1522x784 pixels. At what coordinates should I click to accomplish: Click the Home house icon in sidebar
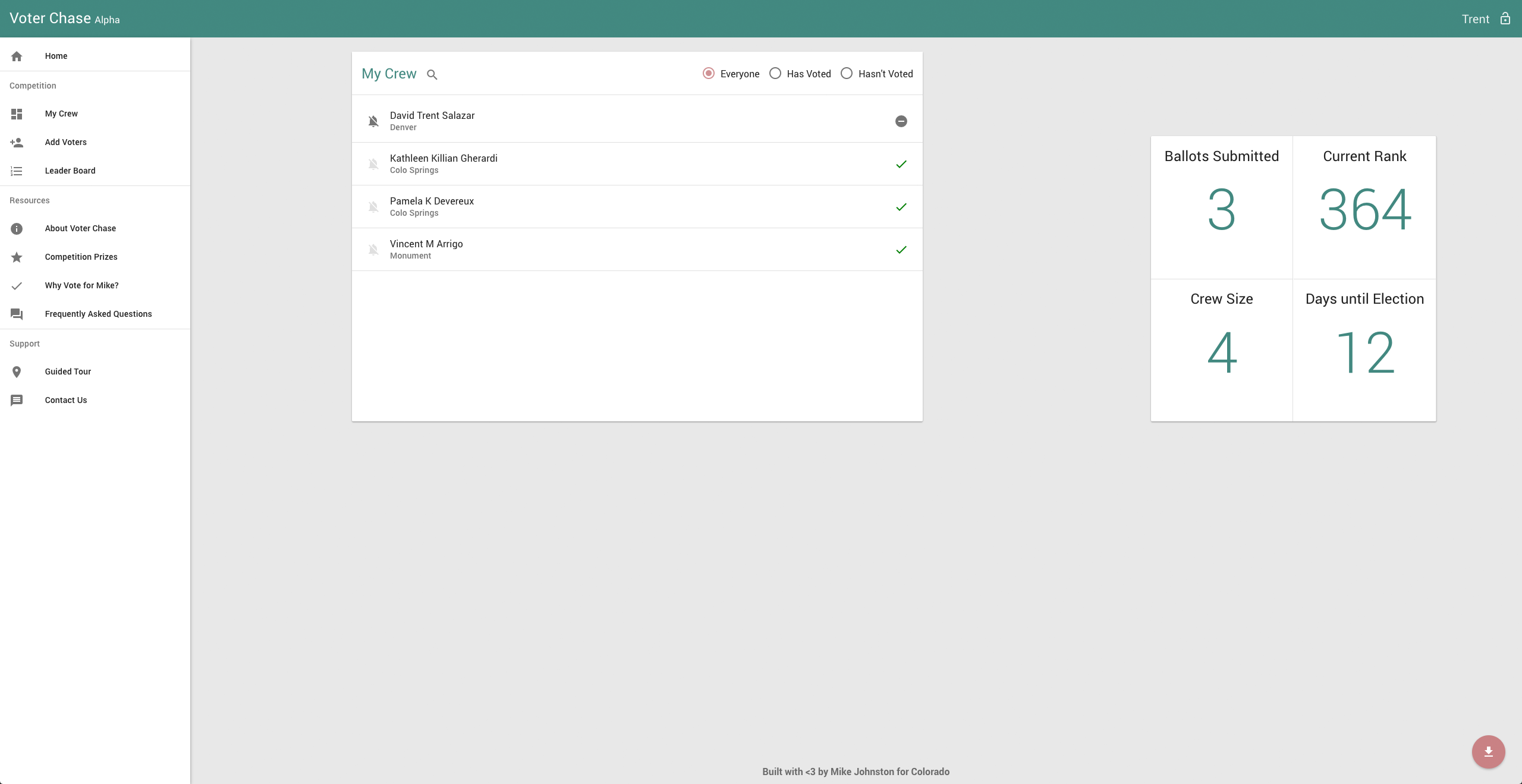tap(17, 56)
